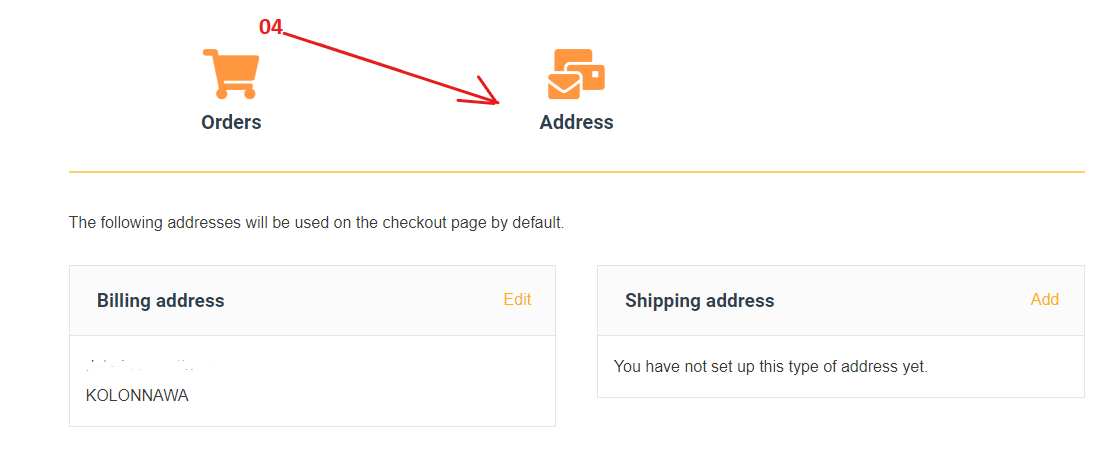1099x452 pixels.
Task: Click the red 04 step number
Action: pos(270,28)
